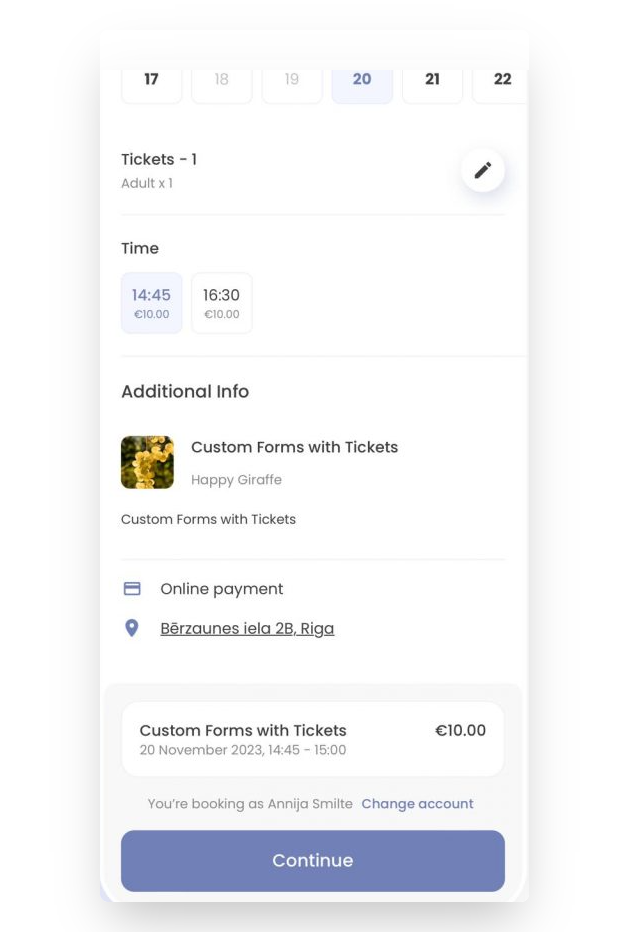The image size is (629, 932).
Task: Choose date 18 in the calendar
Action: coord(222,81)
